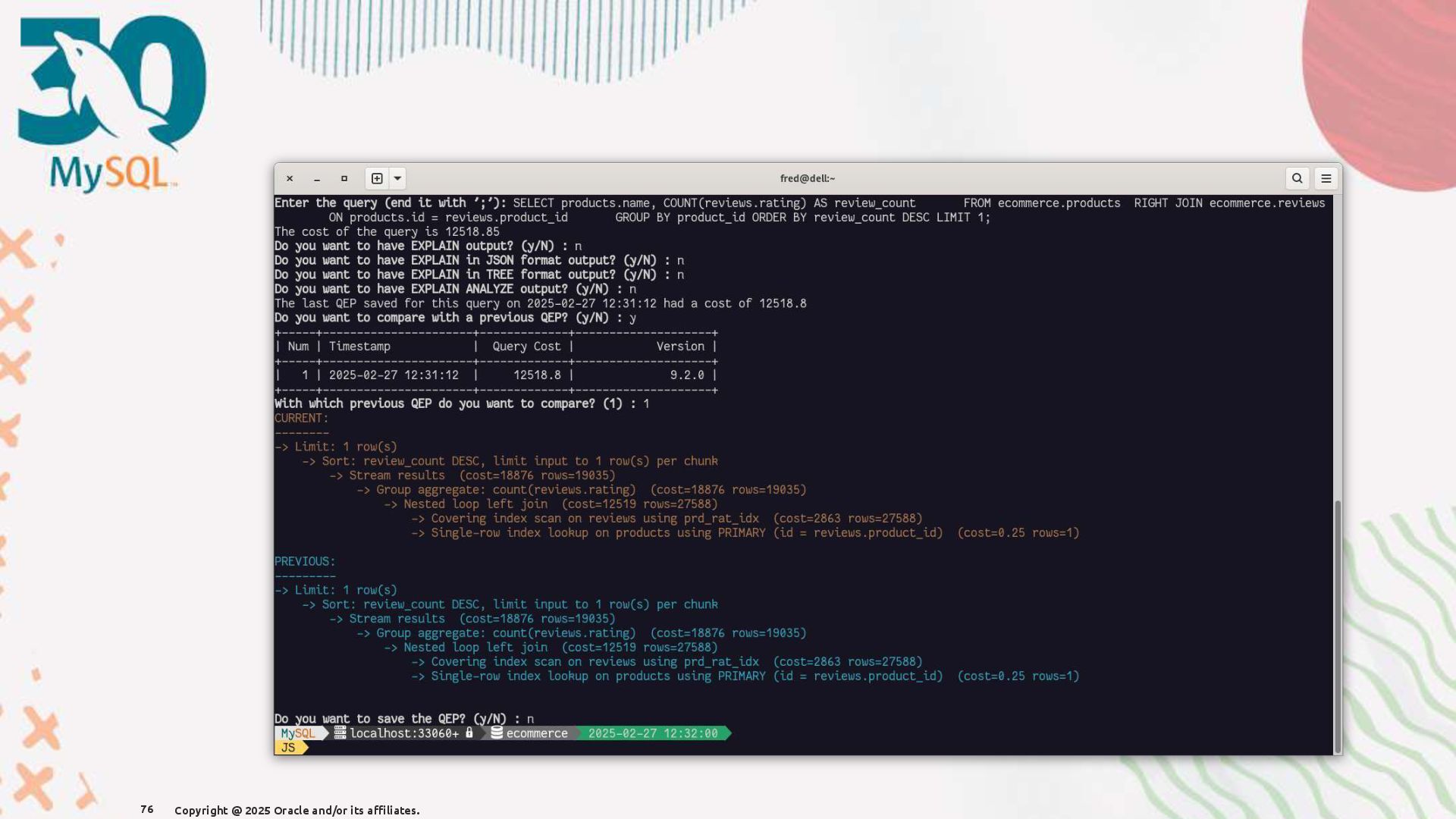
Task: Click the blue Group aggregate line
Action: (582, 633)
